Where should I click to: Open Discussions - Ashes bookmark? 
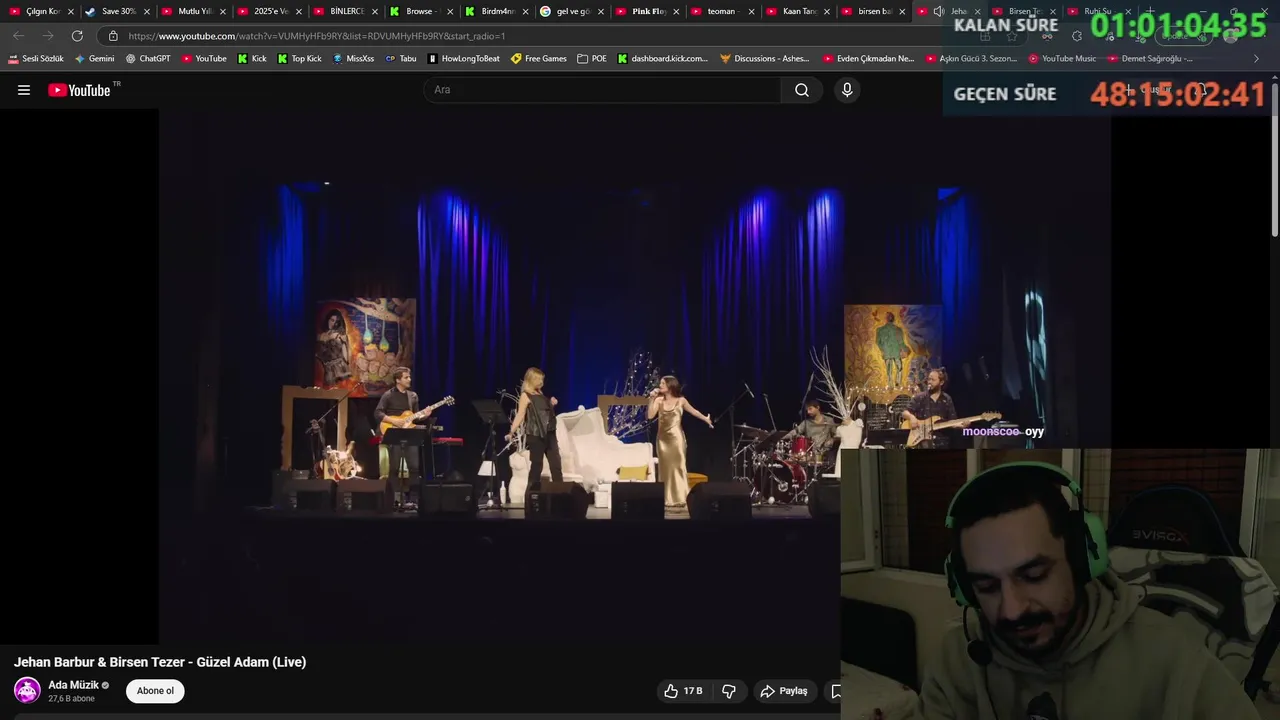coord(765,59)
